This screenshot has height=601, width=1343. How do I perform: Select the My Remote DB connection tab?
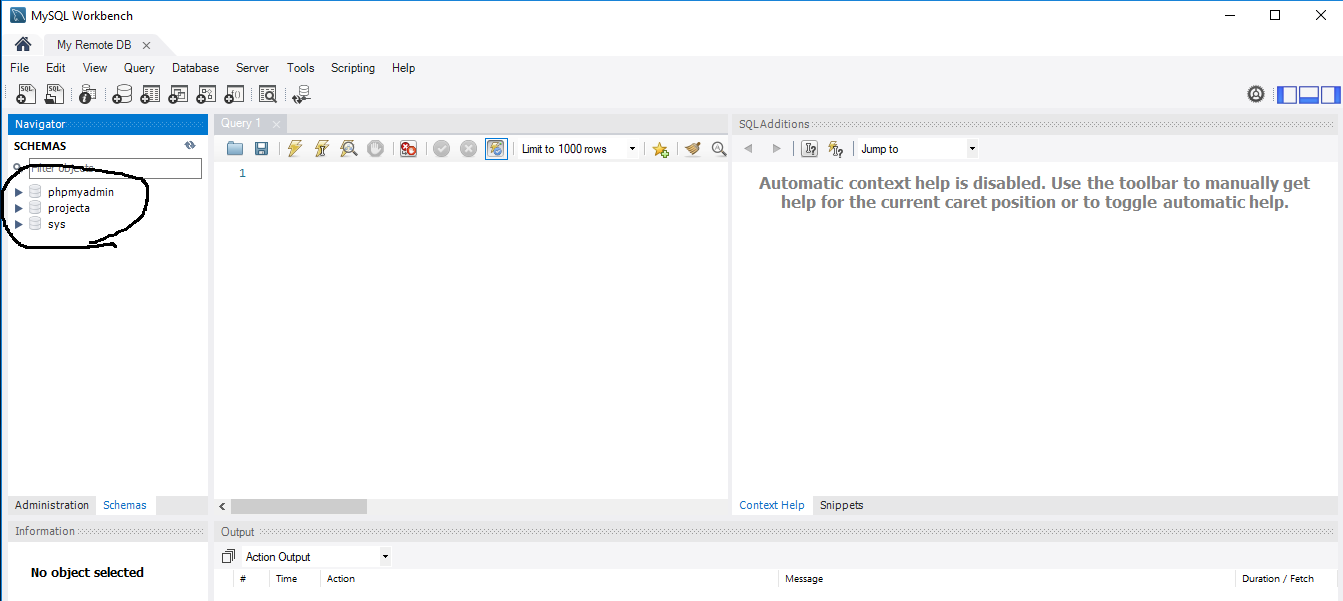click(93, 45)
